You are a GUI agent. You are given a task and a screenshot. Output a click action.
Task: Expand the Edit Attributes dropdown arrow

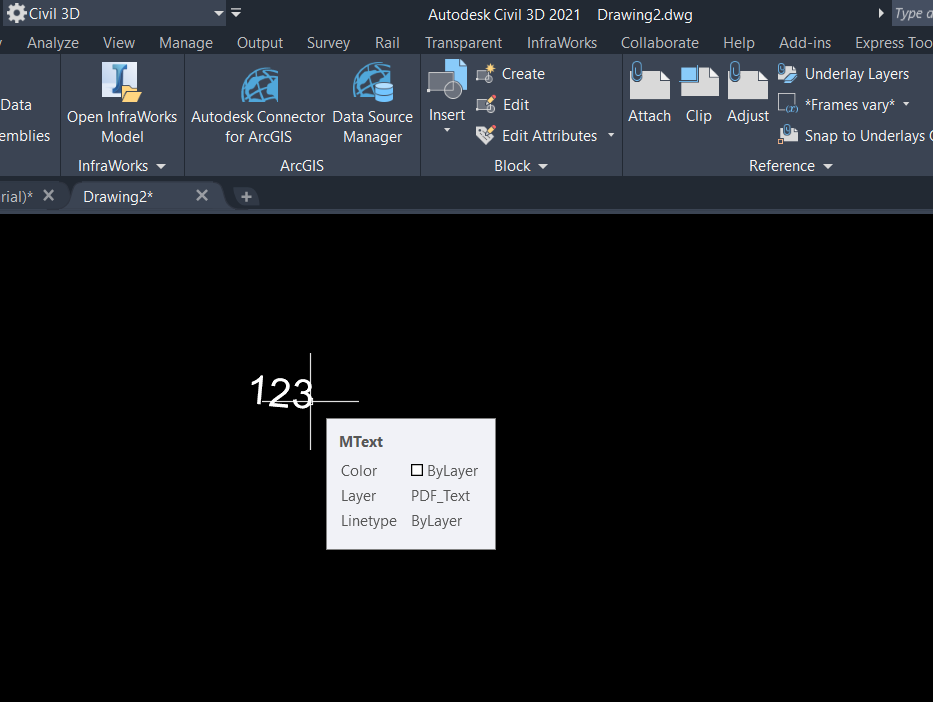[x=611, y=136]
